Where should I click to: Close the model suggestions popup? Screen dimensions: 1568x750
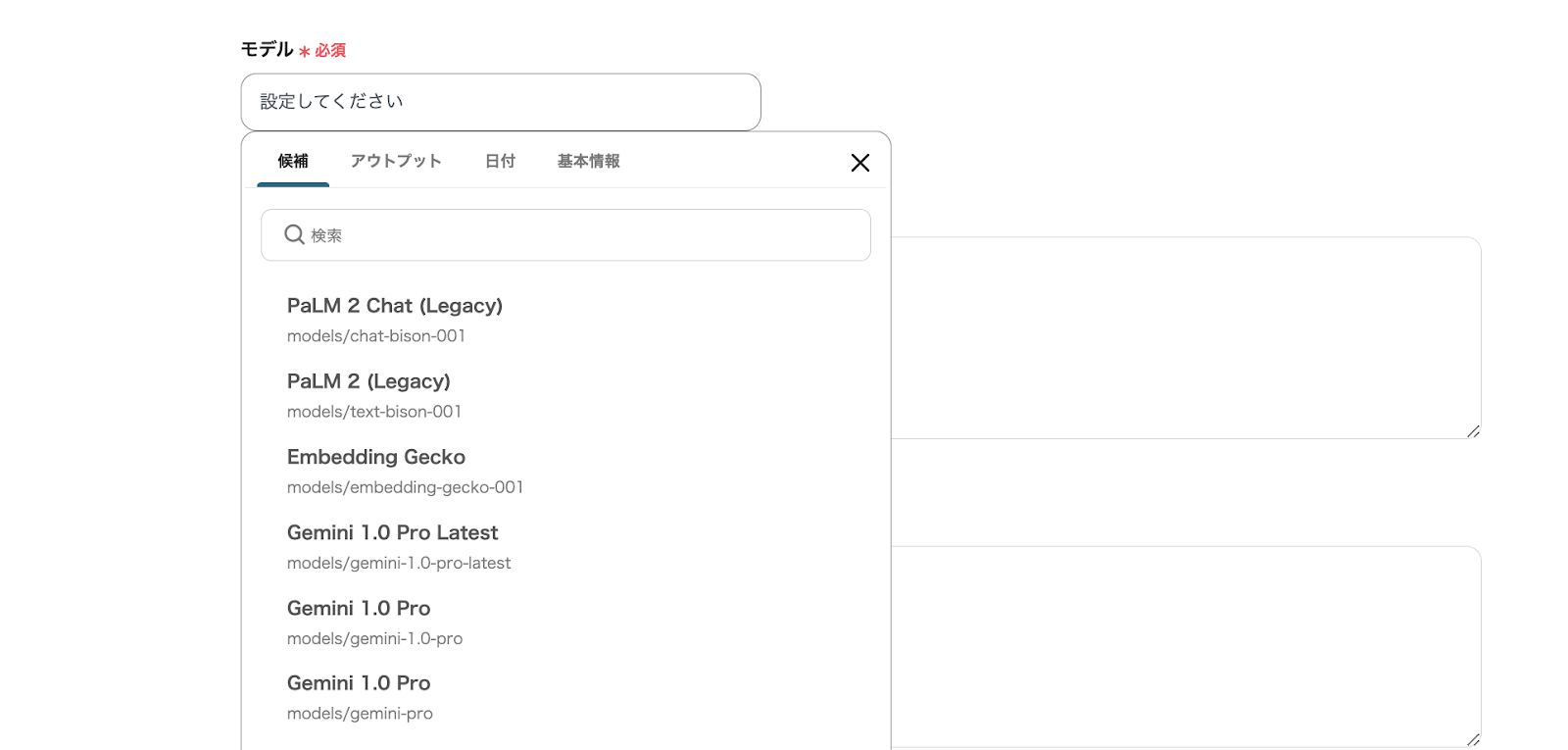(860, 163)
